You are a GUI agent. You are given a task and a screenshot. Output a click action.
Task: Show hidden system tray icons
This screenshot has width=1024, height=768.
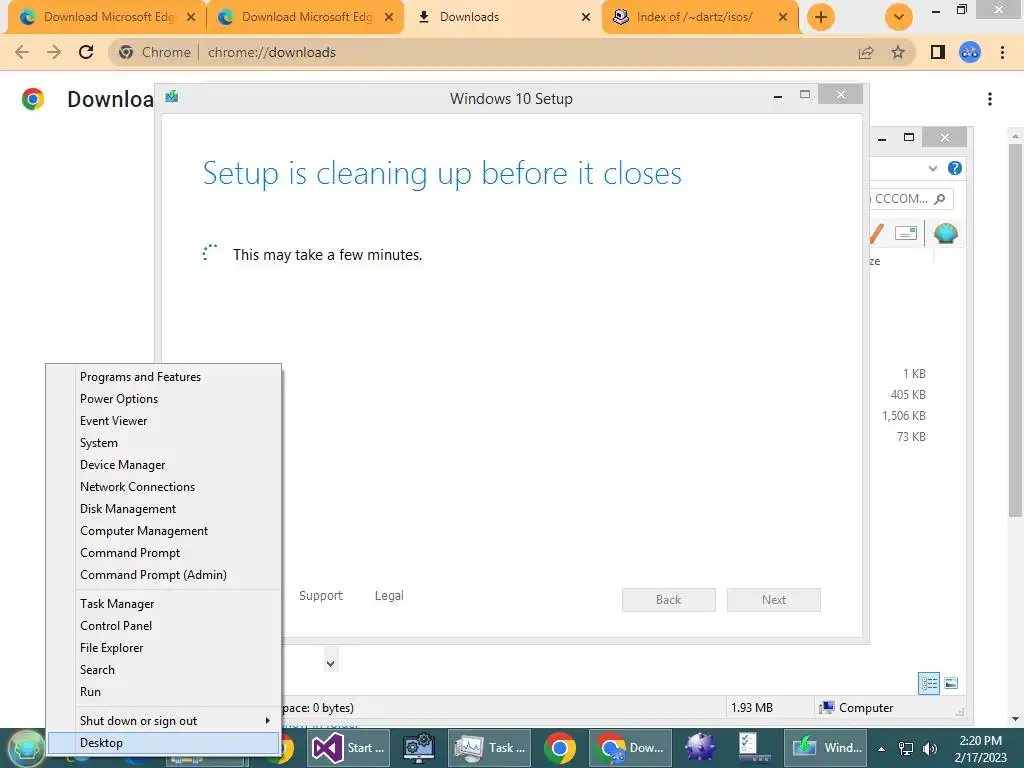(x=882, y=749)
